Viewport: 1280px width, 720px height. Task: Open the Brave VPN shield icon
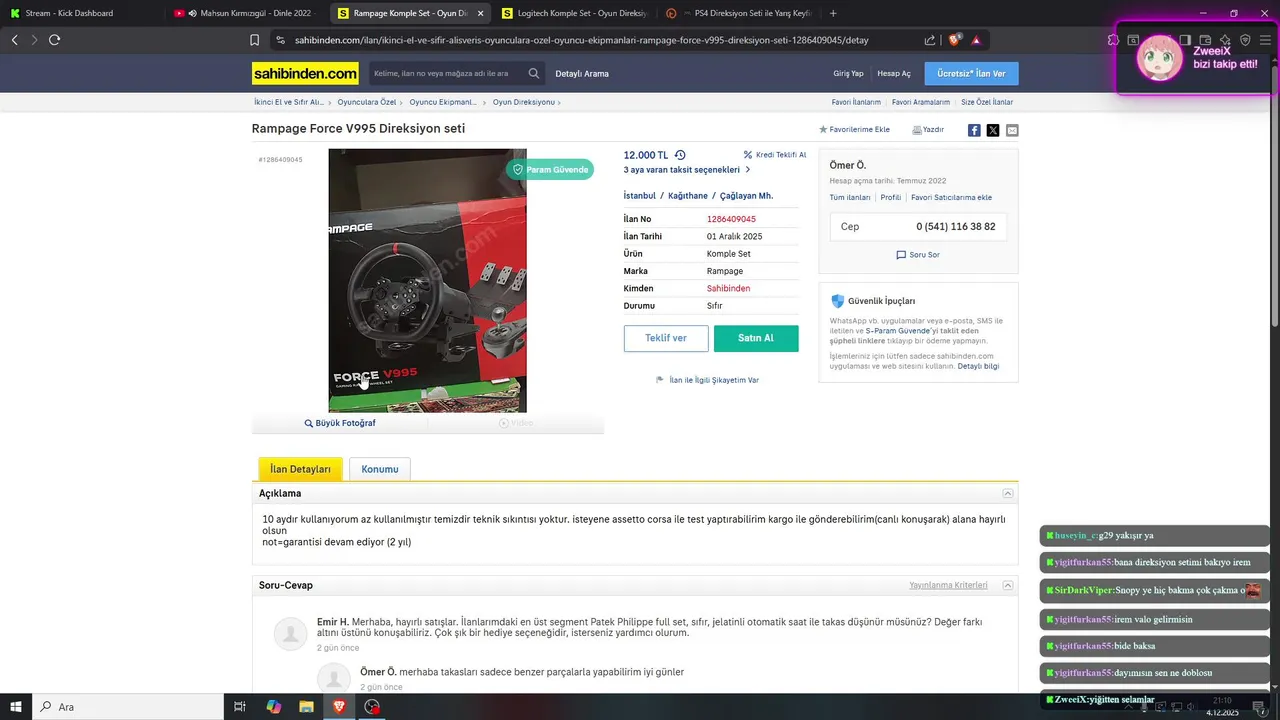click(x=1245, y=40)
